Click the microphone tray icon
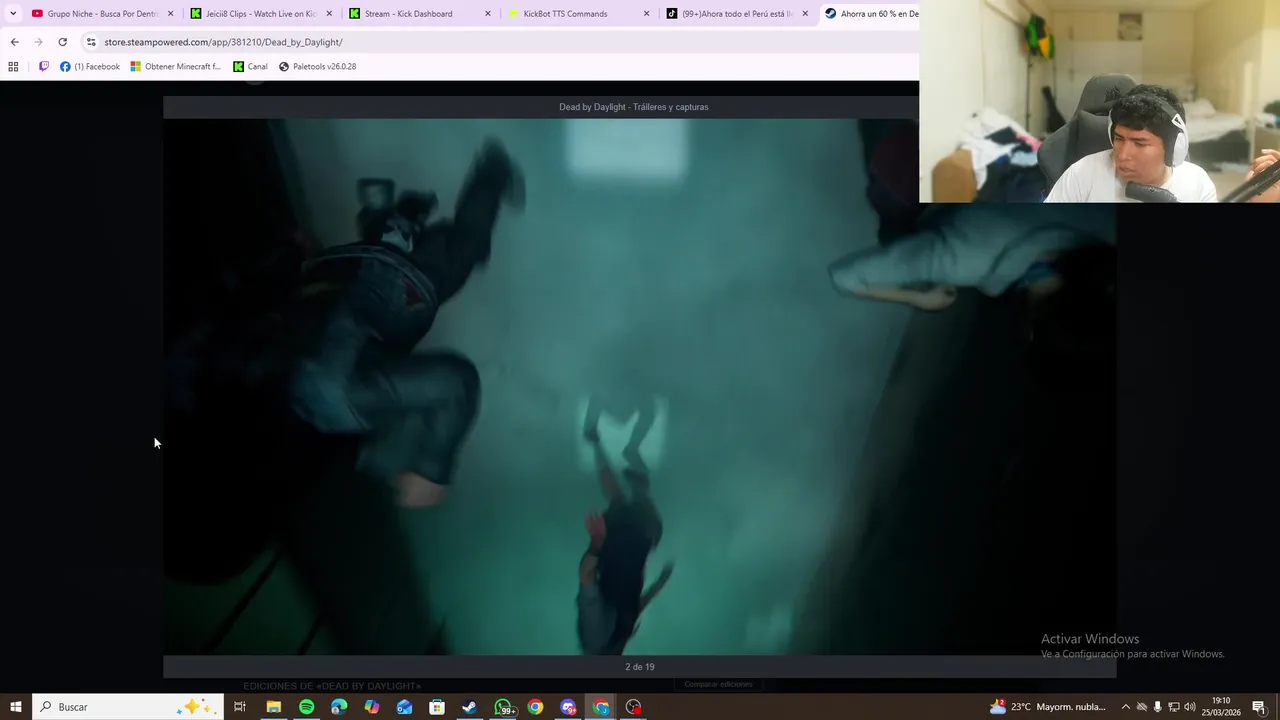This screenshot has width=1280, height=720. (1158, 707)
